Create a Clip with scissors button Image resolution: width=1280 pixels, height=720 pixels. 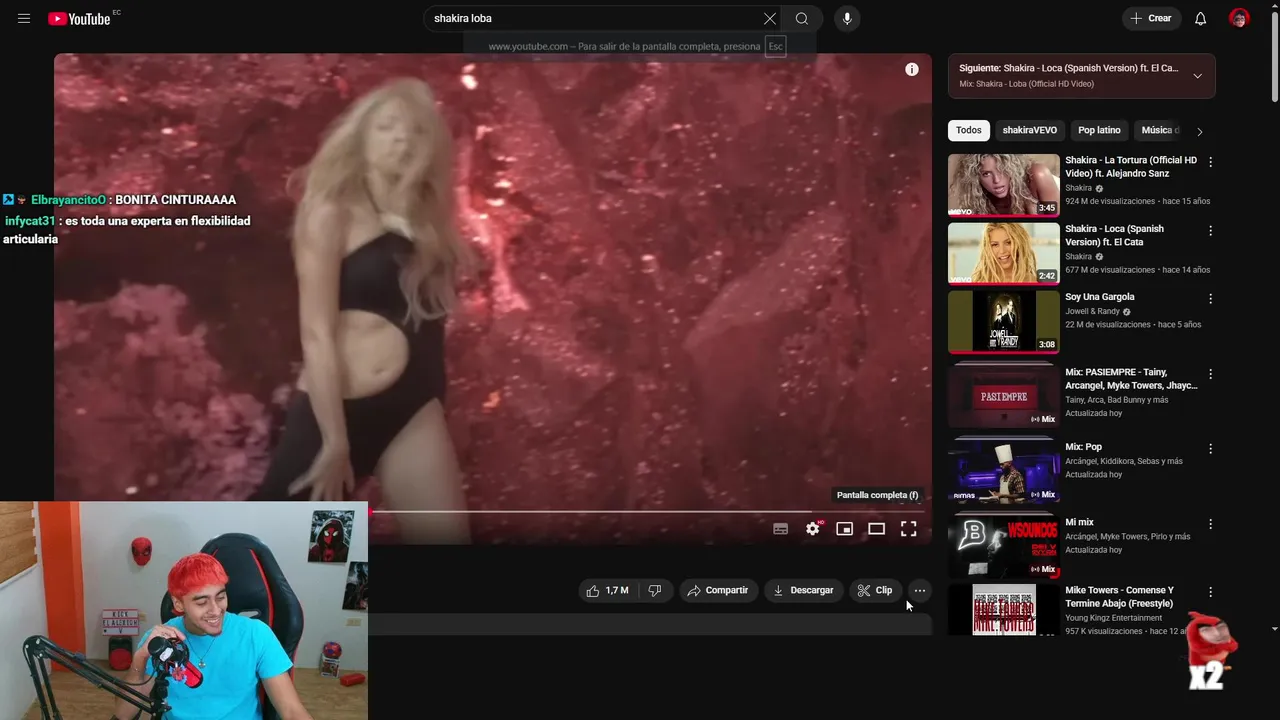pyautogui.click(x=875, y=591)
